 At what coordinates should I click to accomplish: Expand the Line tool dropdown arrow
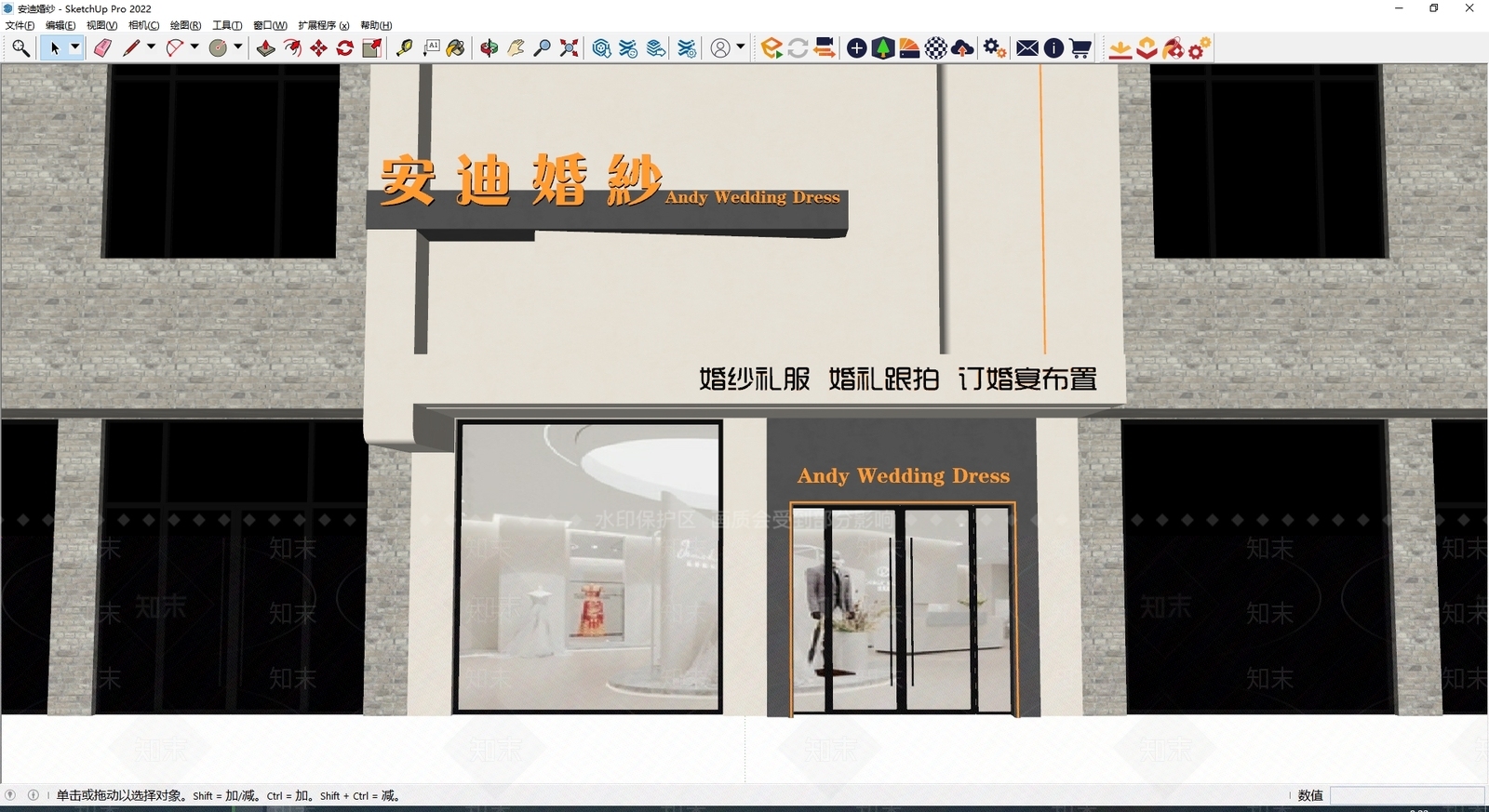tap(151, 47)
